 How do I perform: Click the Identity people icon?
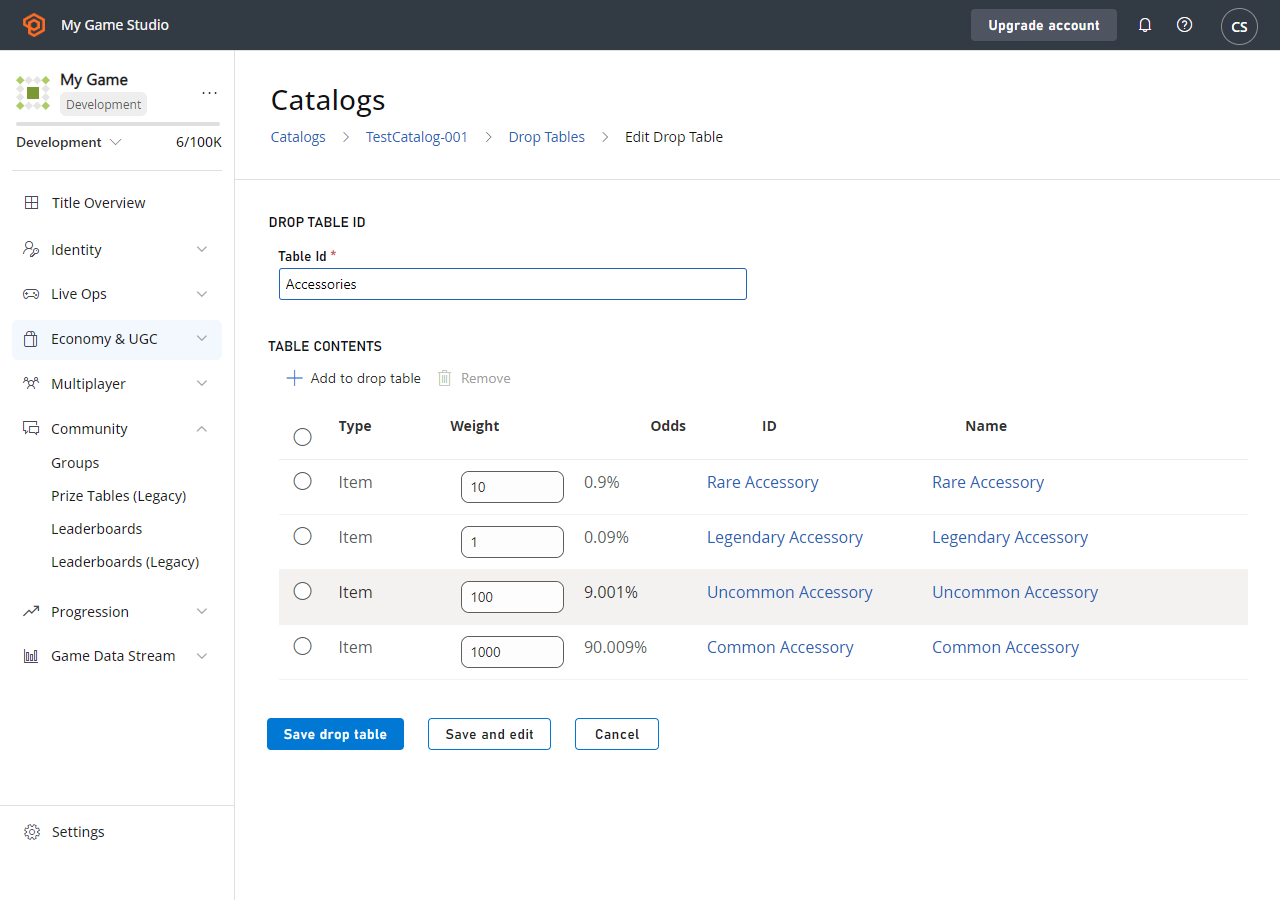point(31,249)
